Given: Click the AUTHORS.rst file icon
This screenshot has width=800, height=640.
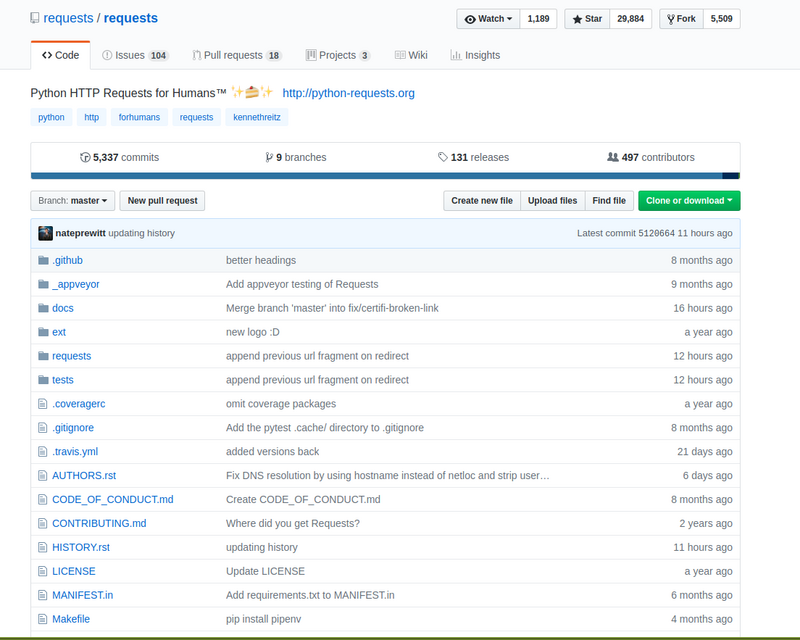Looking at the screenshot, I should point(43,476).
